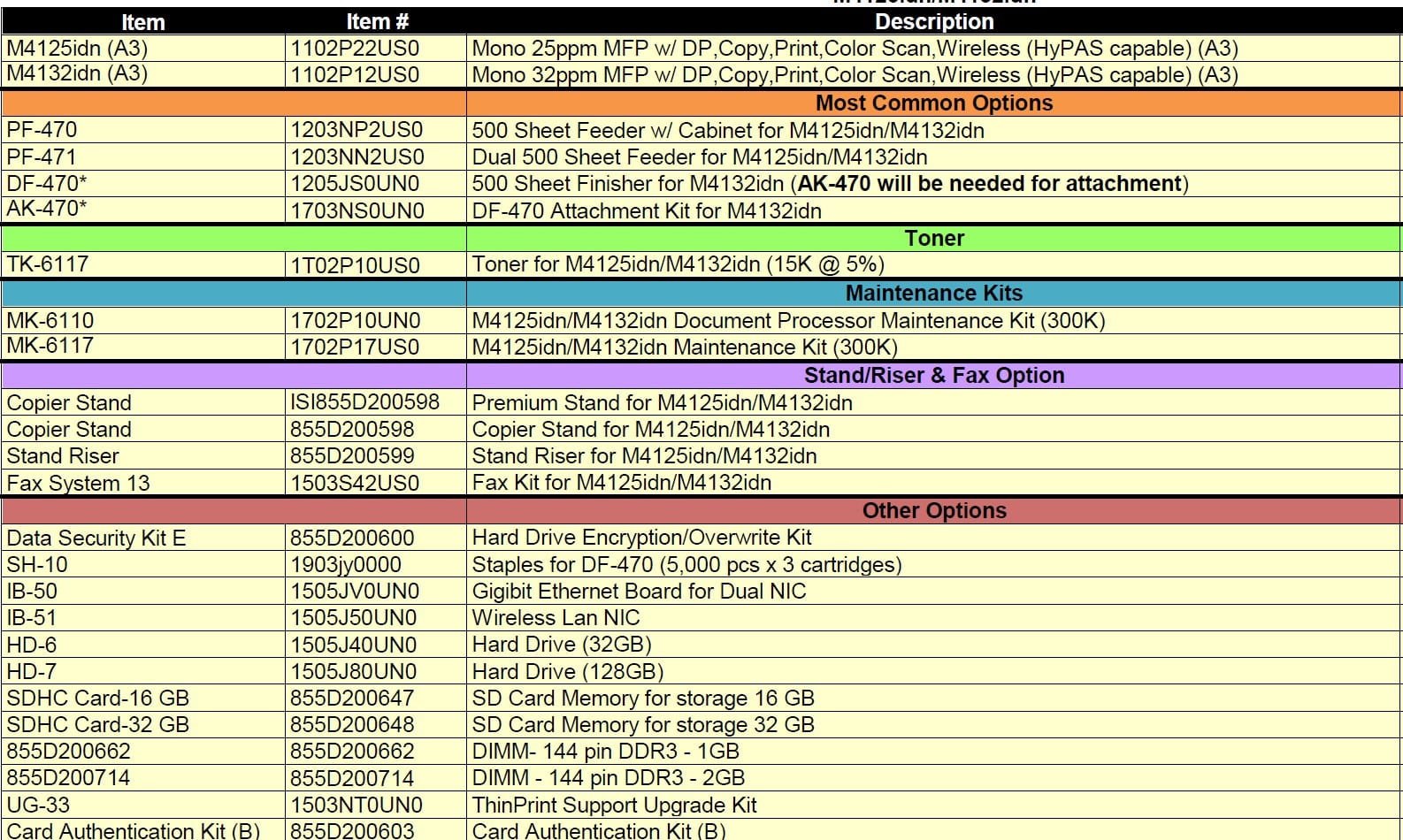Click the MK-6110 maintenance kit cell
This screenshot has width=1403, height=840.
click(50, 320)
